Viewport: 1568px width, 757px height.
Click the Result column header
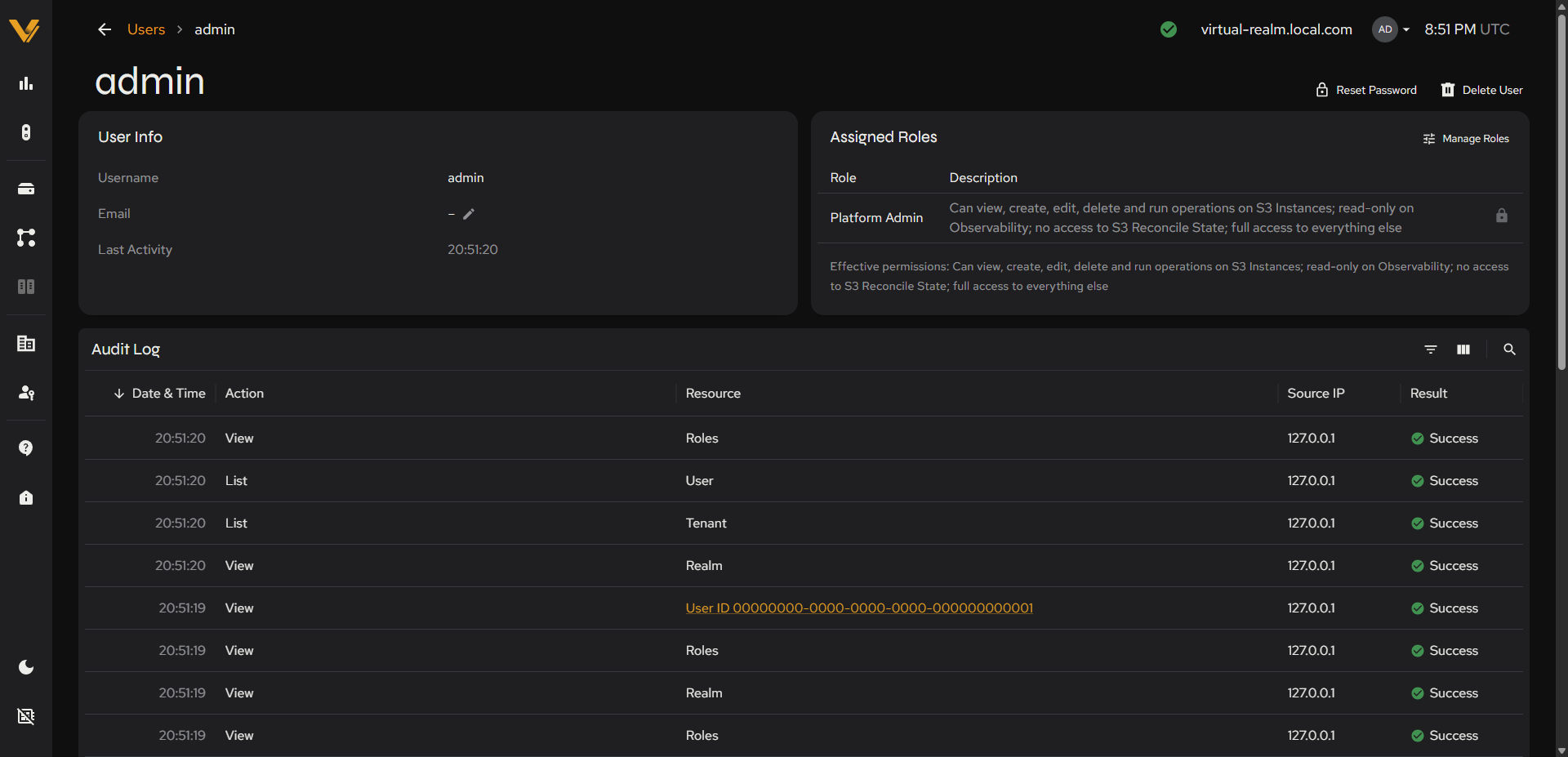[1428, 394]
